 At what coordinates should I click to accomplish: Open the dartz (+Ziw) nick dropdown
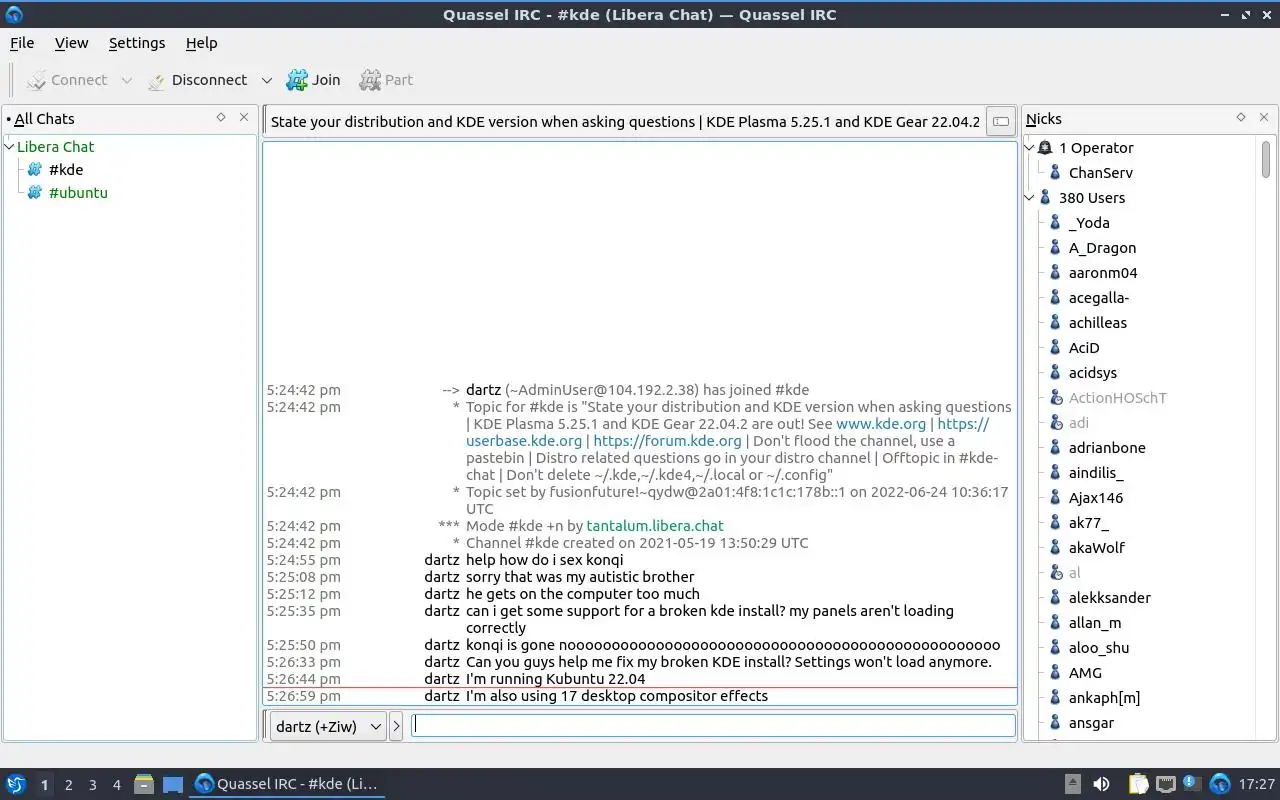click(x=327, y=726)
